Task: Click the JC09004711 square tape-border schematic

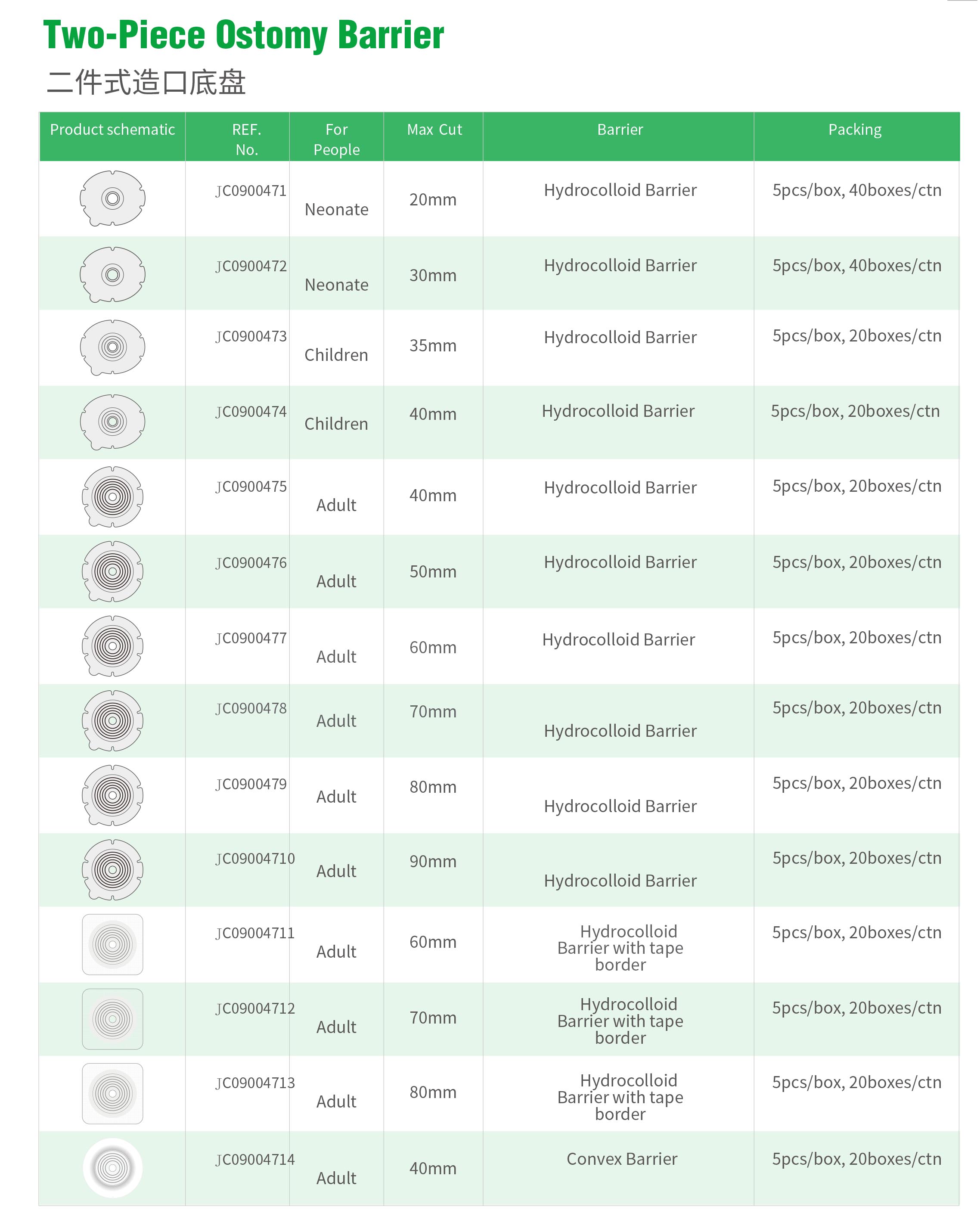Action: (112, 944)
